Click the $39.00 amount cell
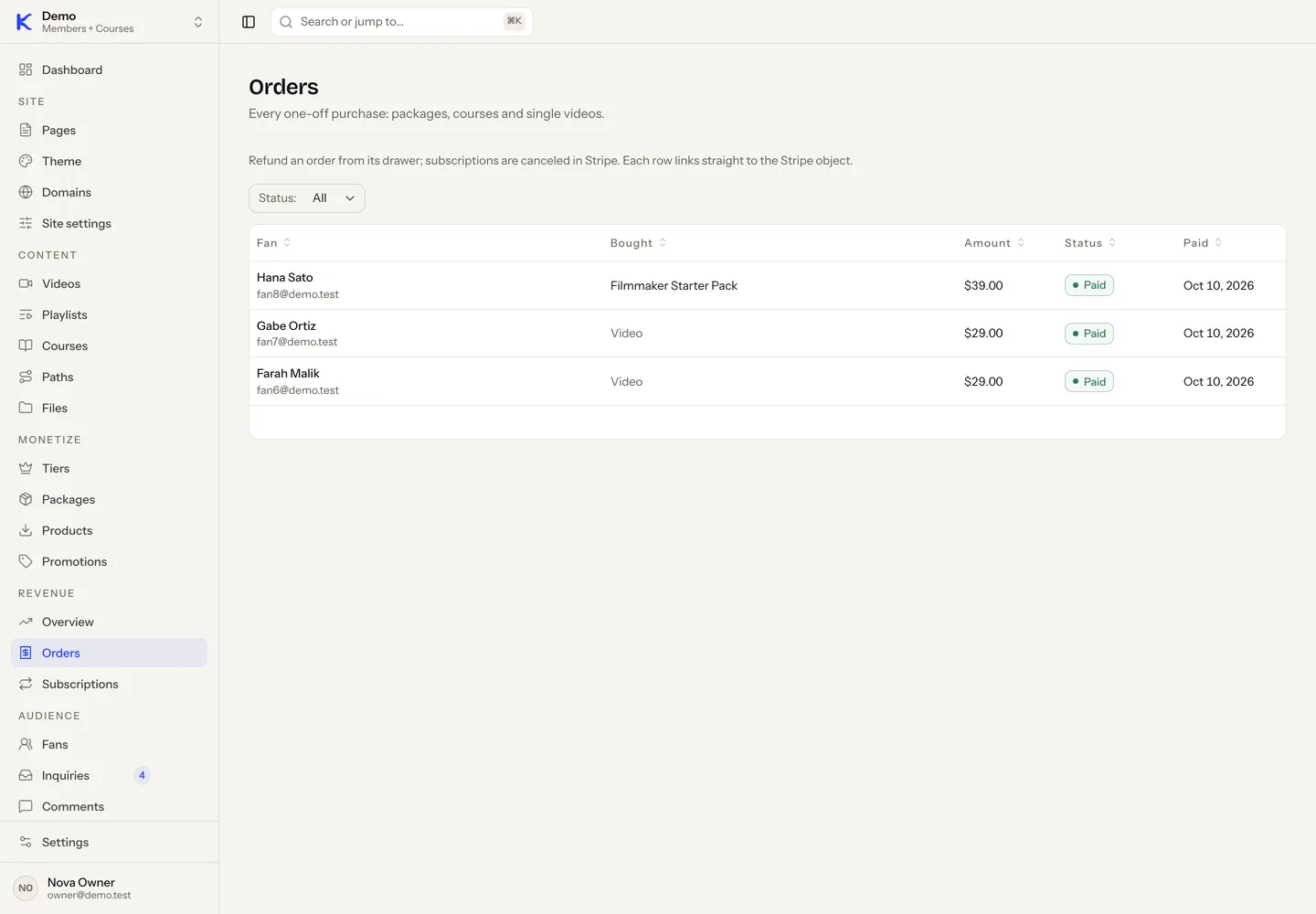This screenshot has height=914, width=1316. [x=983, y=285]
